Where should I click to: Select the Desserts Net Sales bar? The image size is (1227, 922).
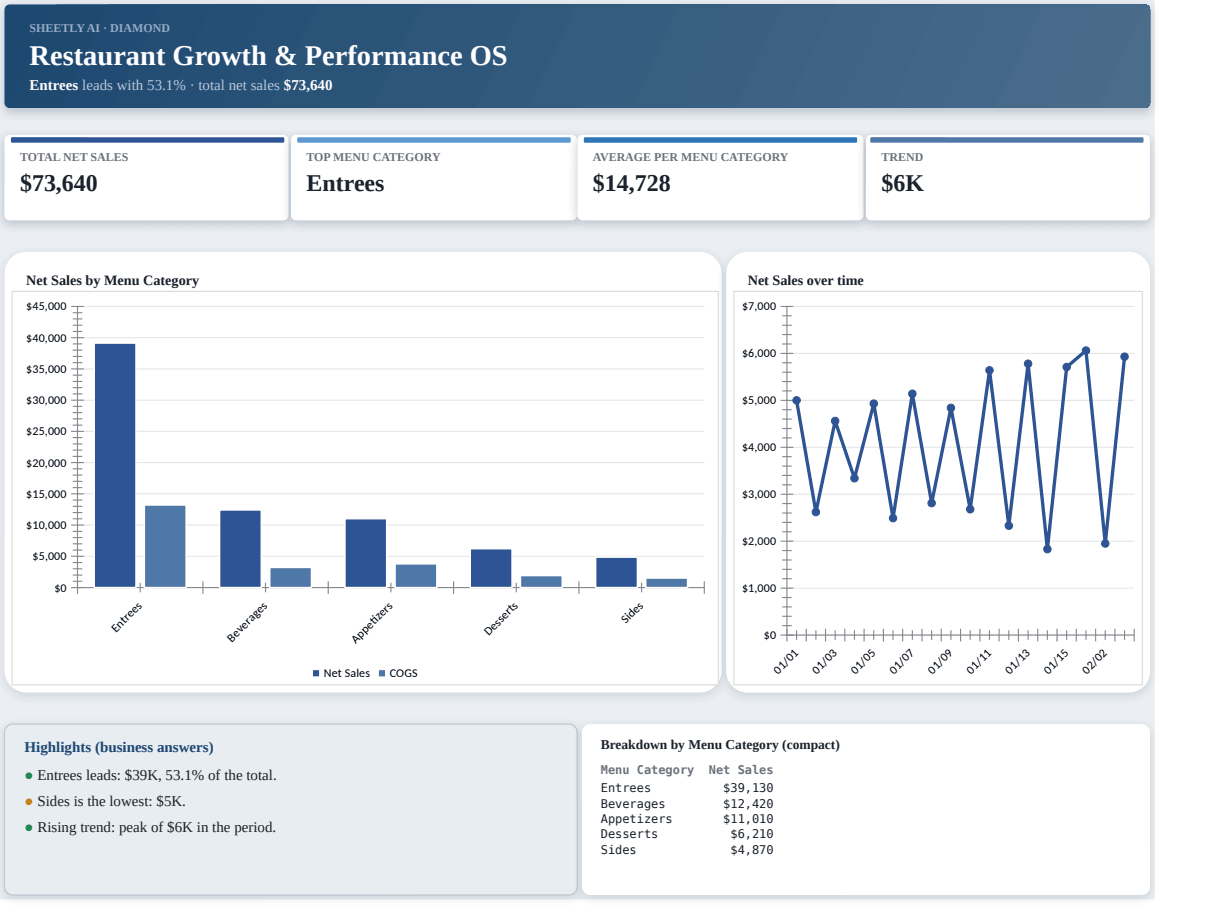pyautogui.click(x=491, y=568)
